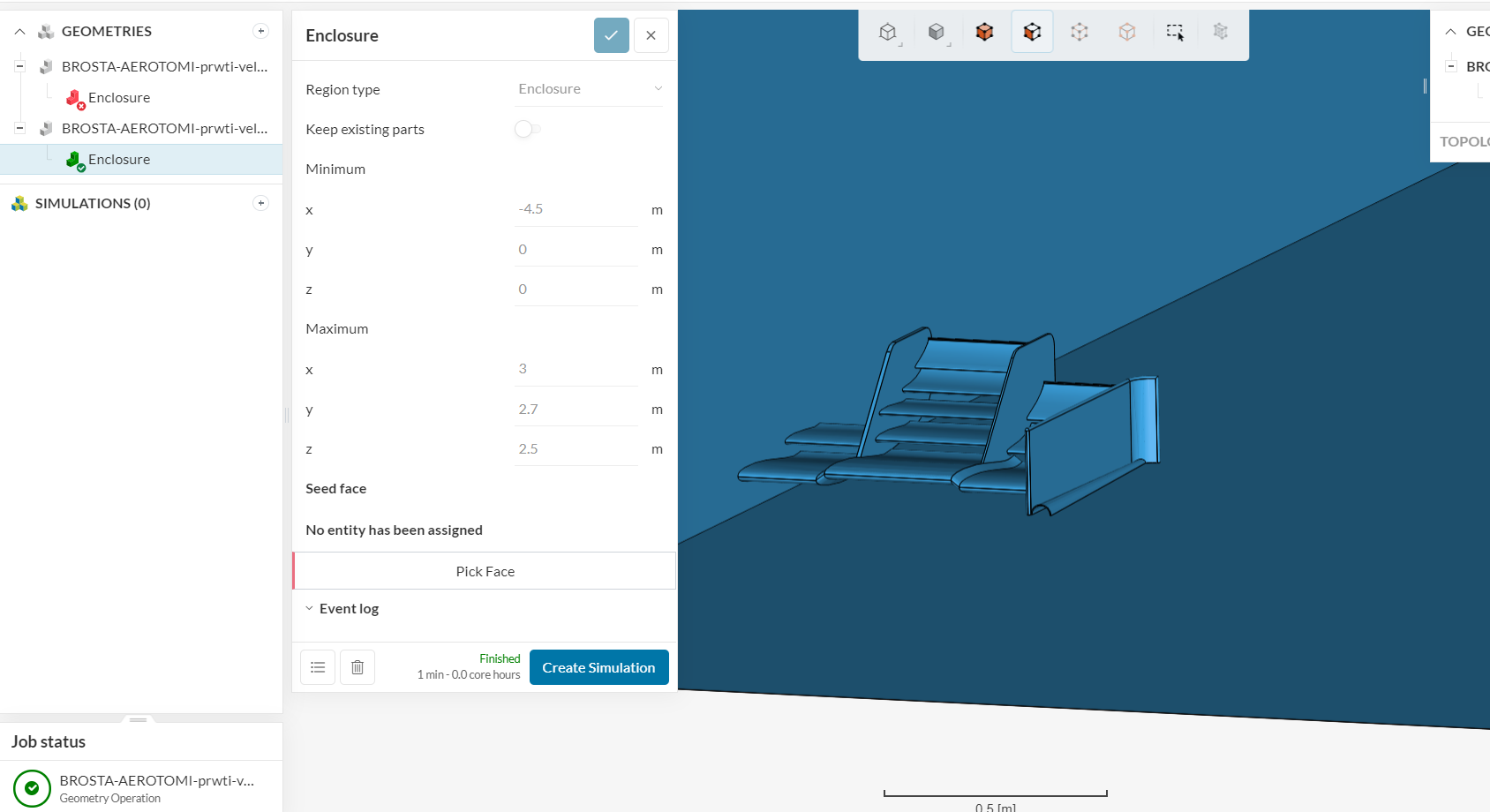Open the Region type dropdown
Image resolution: width=1490 pixels, height=812 pixels.
point(589,89)
